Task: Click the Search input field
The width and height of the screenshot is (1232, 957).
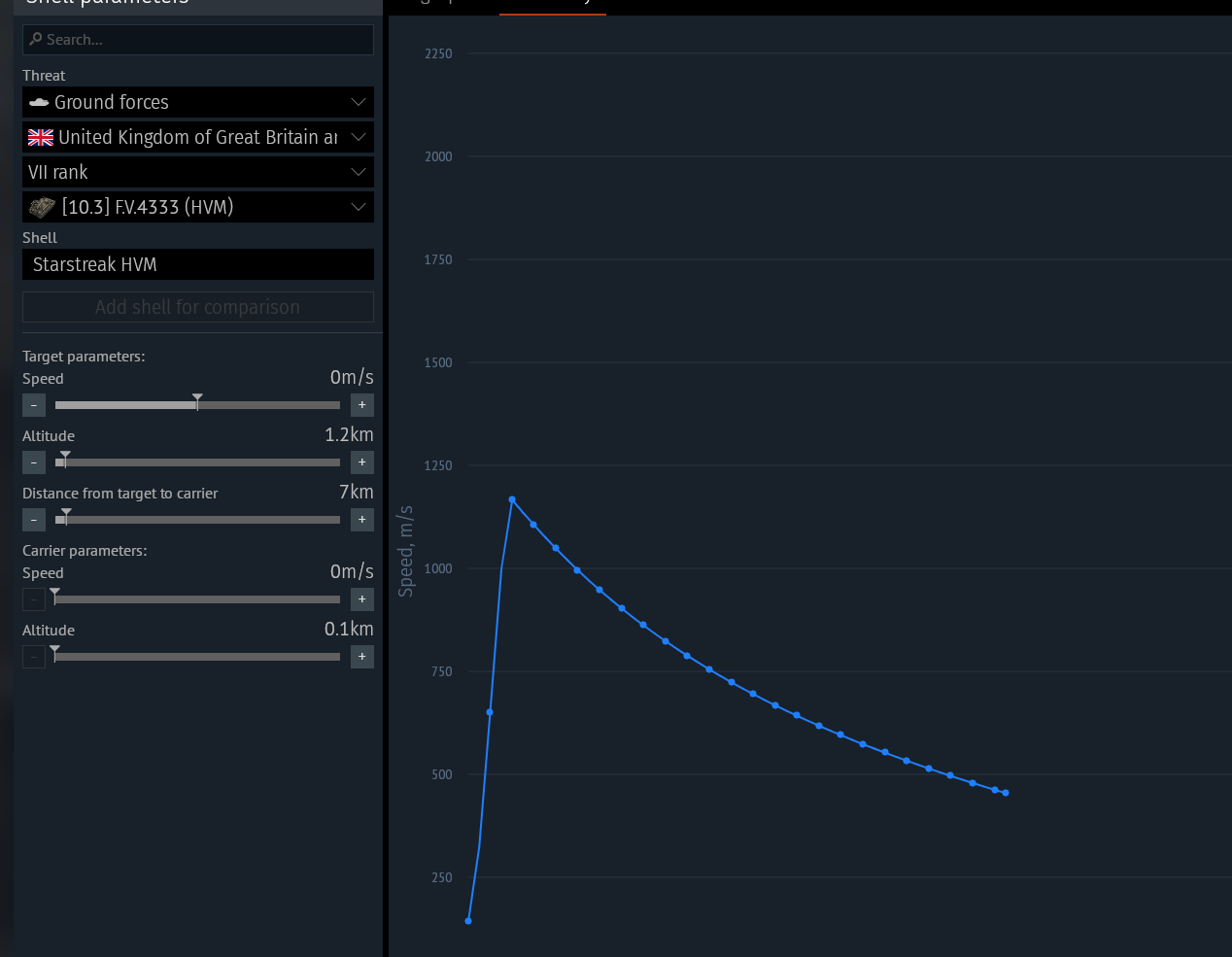Action: pos(198,40)
